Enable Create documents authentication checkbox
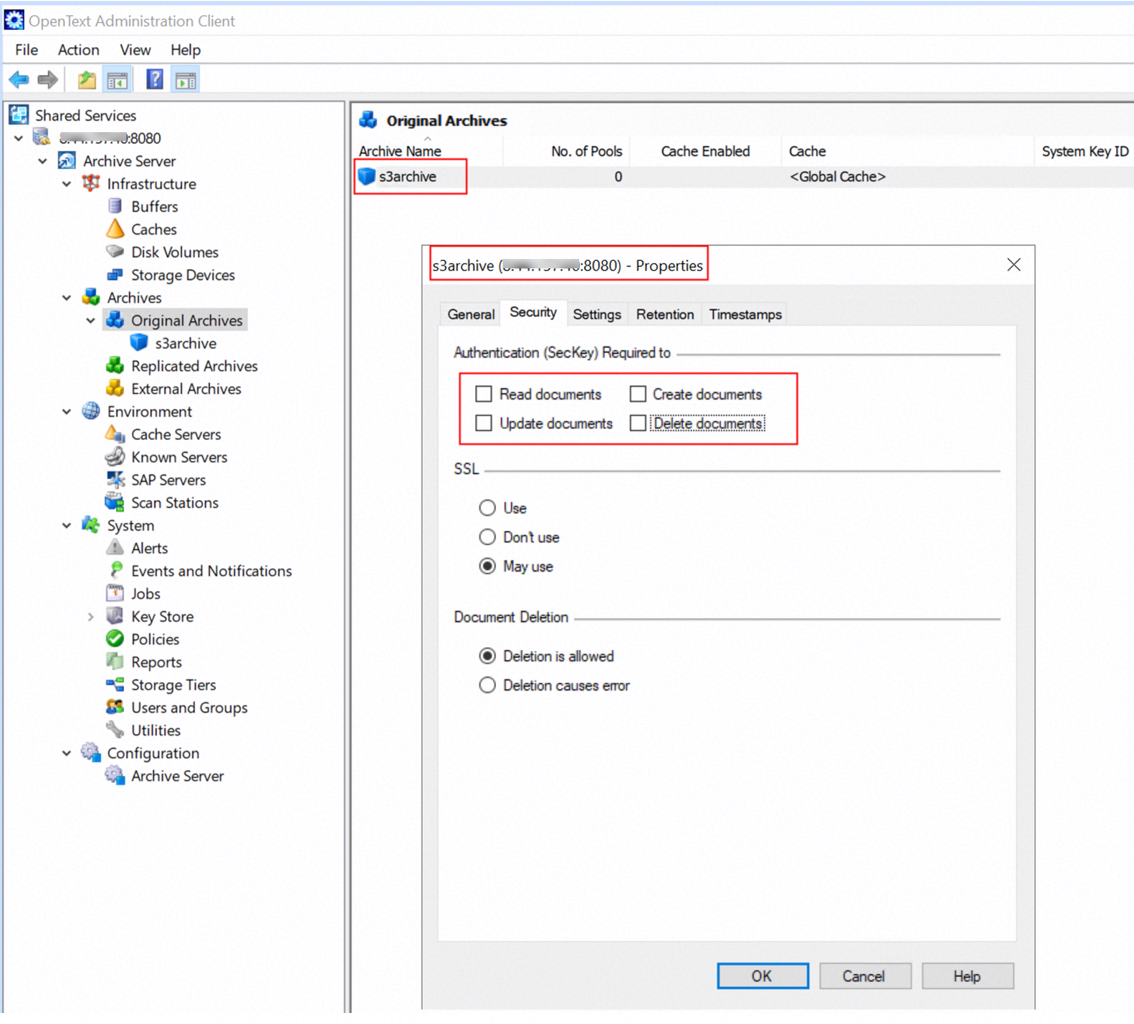 point(637,394)
